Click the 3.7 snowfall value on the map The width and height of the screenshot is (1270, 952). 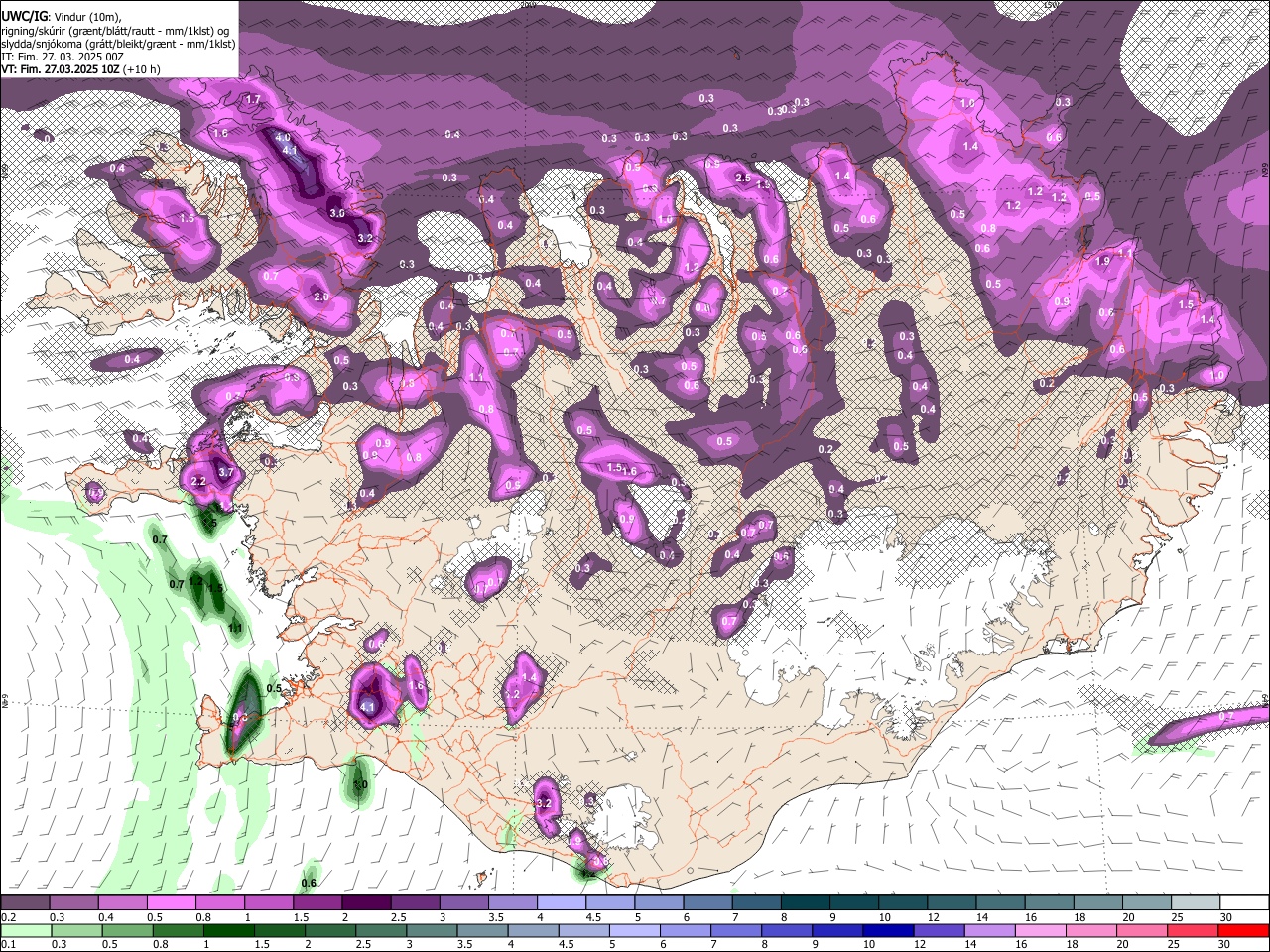coord(226,473)
